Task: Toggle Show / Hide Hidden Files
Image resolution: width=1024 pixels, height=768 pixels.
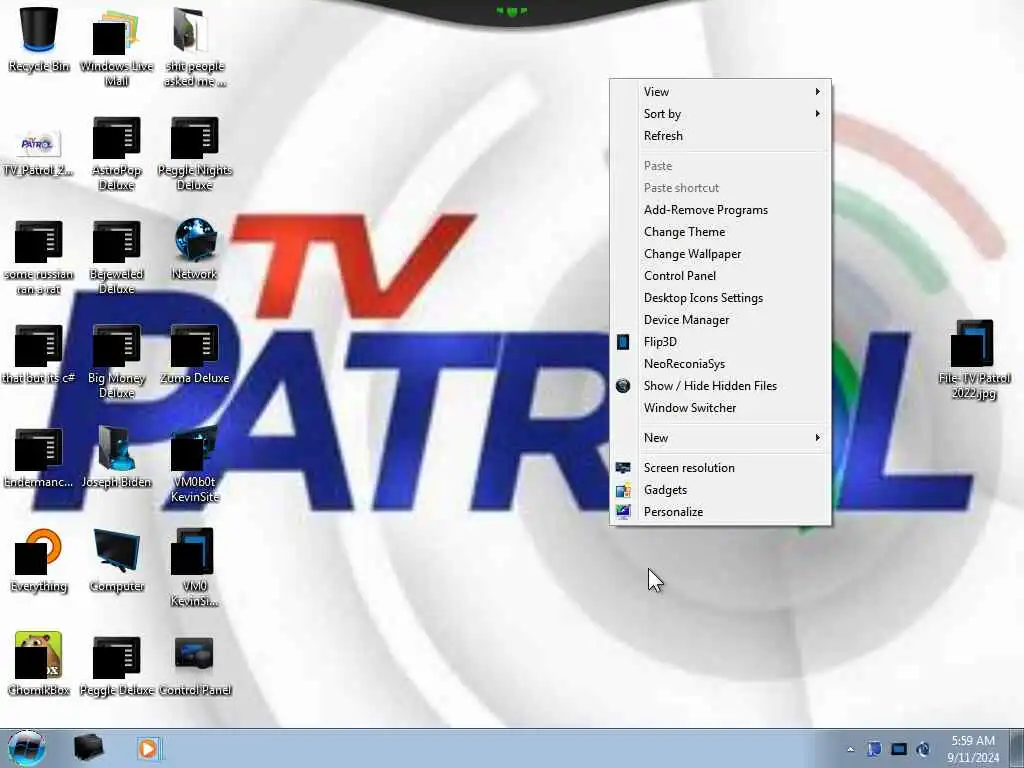Action: tap(720, 386)
